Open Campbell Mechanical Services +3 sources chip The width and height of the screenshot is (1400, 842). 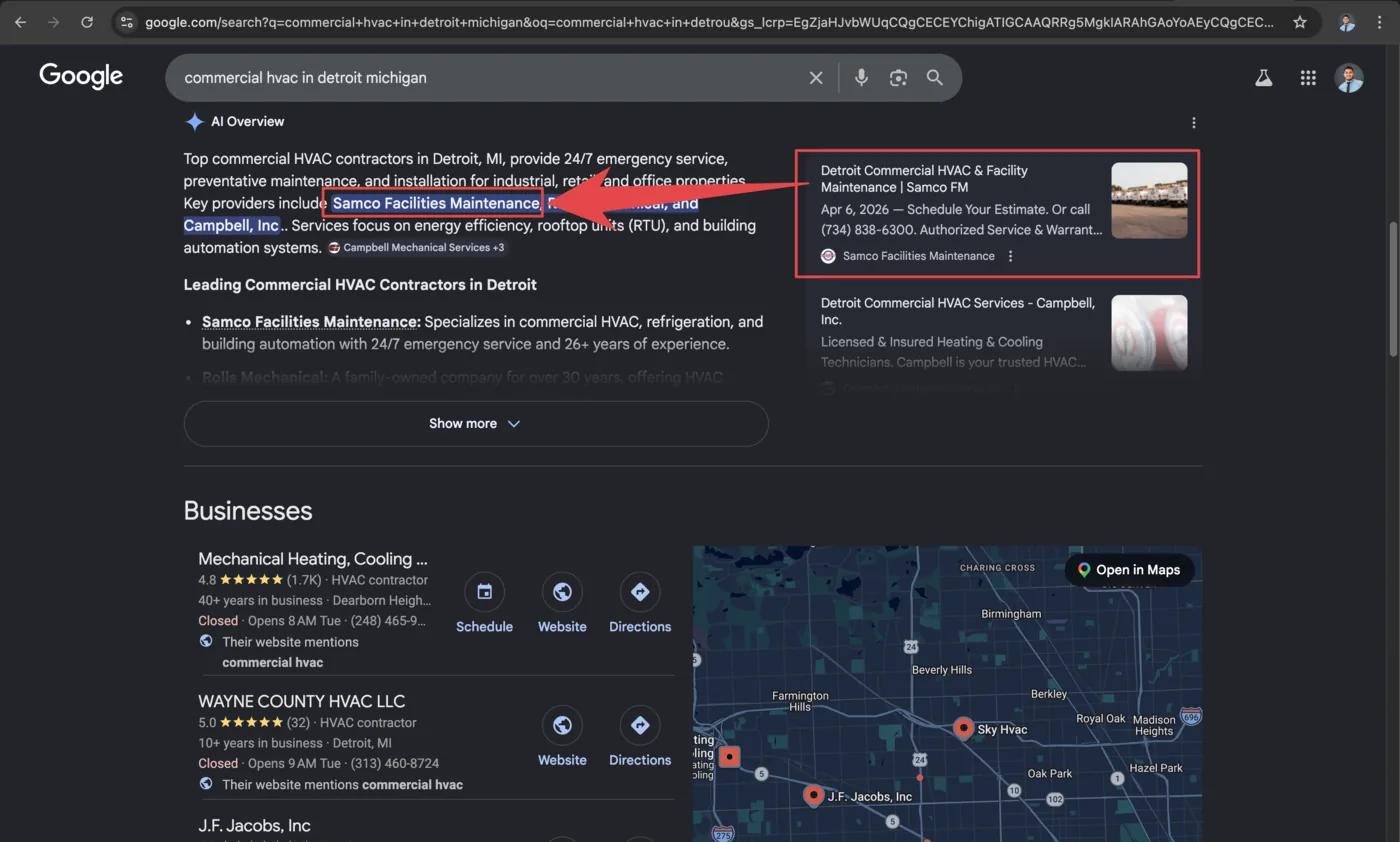(x=417, y=248)
